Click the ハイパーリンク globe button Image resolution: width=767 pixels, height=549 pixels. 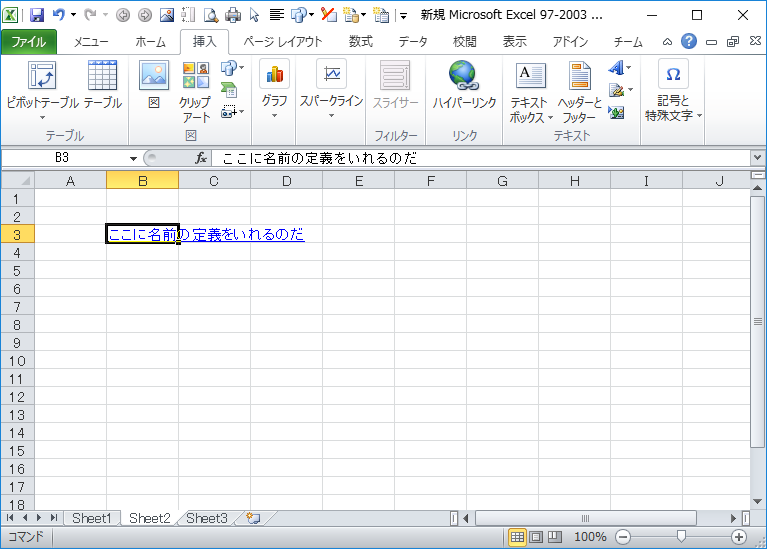pyautogui.click(x=464, y=85)
